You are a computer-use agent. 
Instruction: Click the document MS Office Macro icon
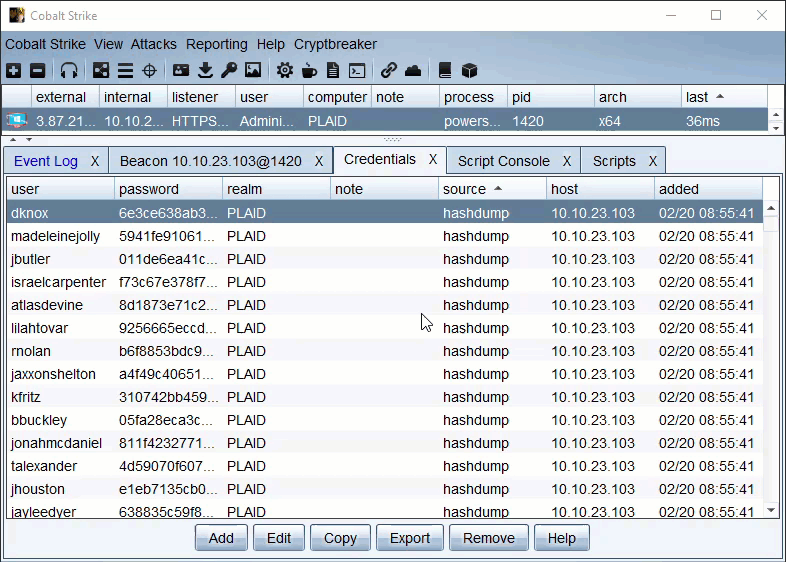tap(333, 71)
